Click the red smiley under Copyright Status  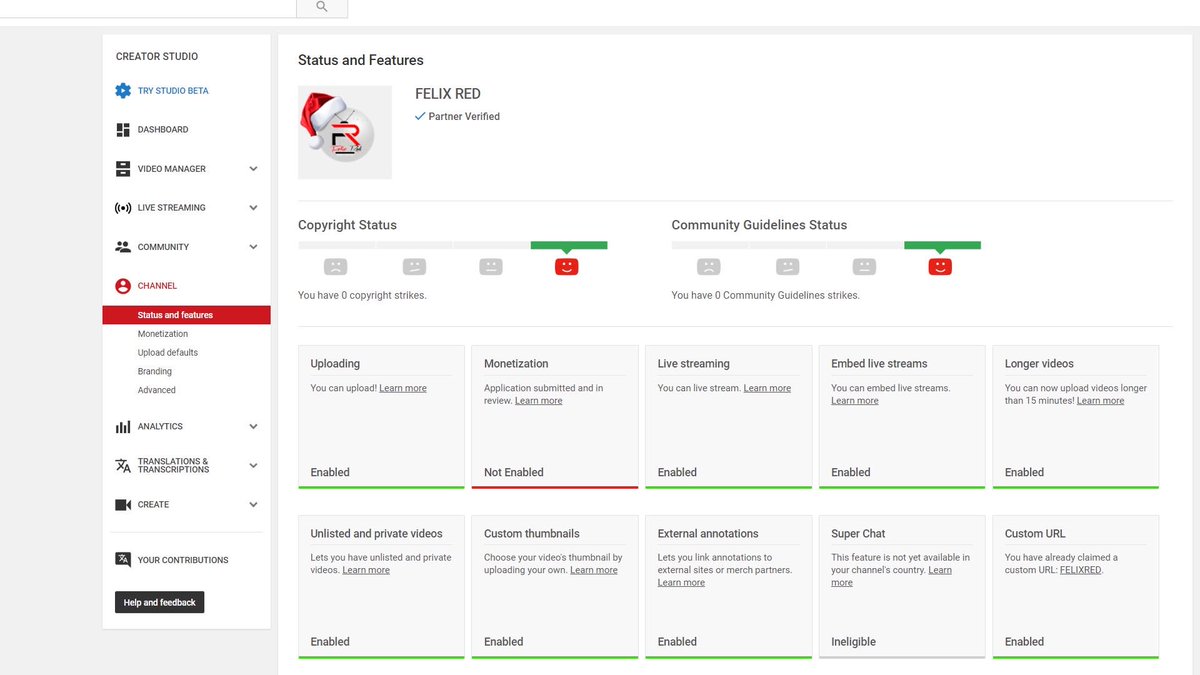click(567, 267)
